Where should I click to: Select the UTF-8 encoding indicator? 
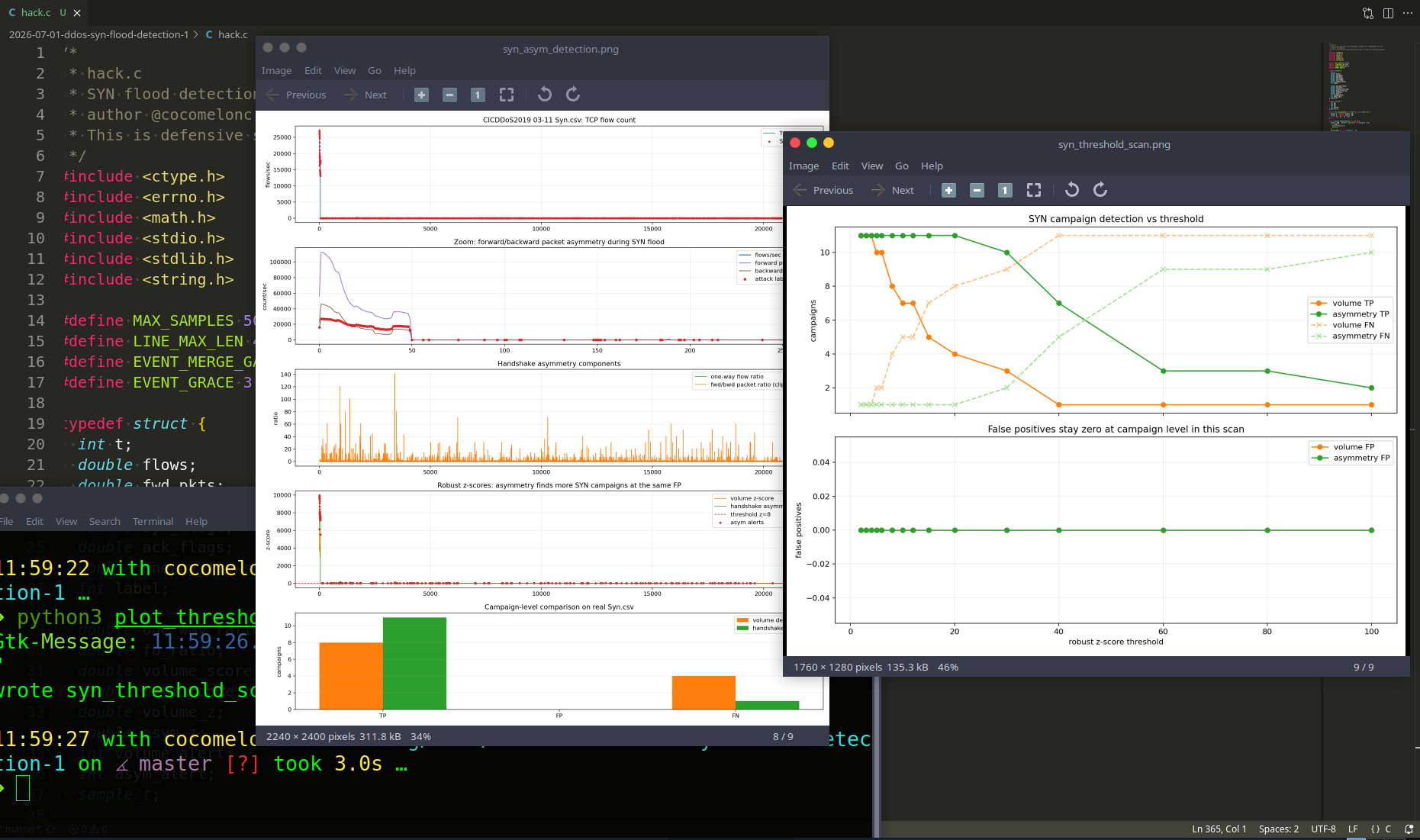coord(1323,829)
